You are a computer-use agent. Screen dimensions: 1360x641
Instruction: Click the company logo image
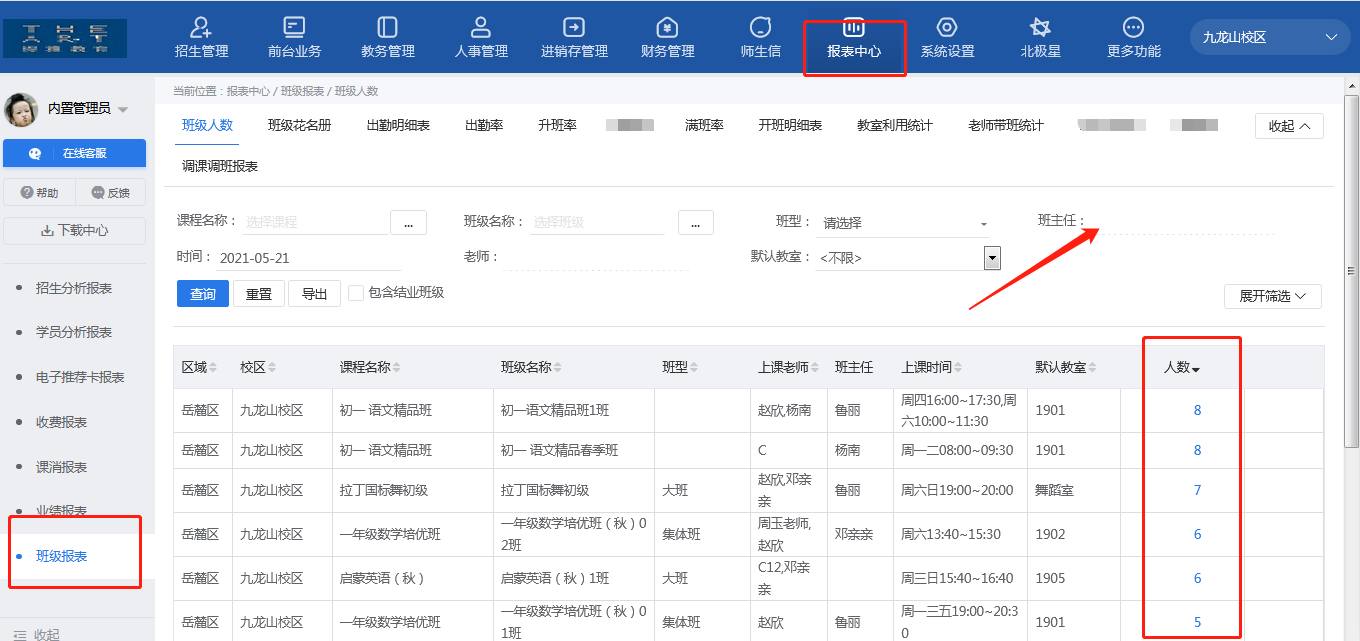[x=65, y=38]
